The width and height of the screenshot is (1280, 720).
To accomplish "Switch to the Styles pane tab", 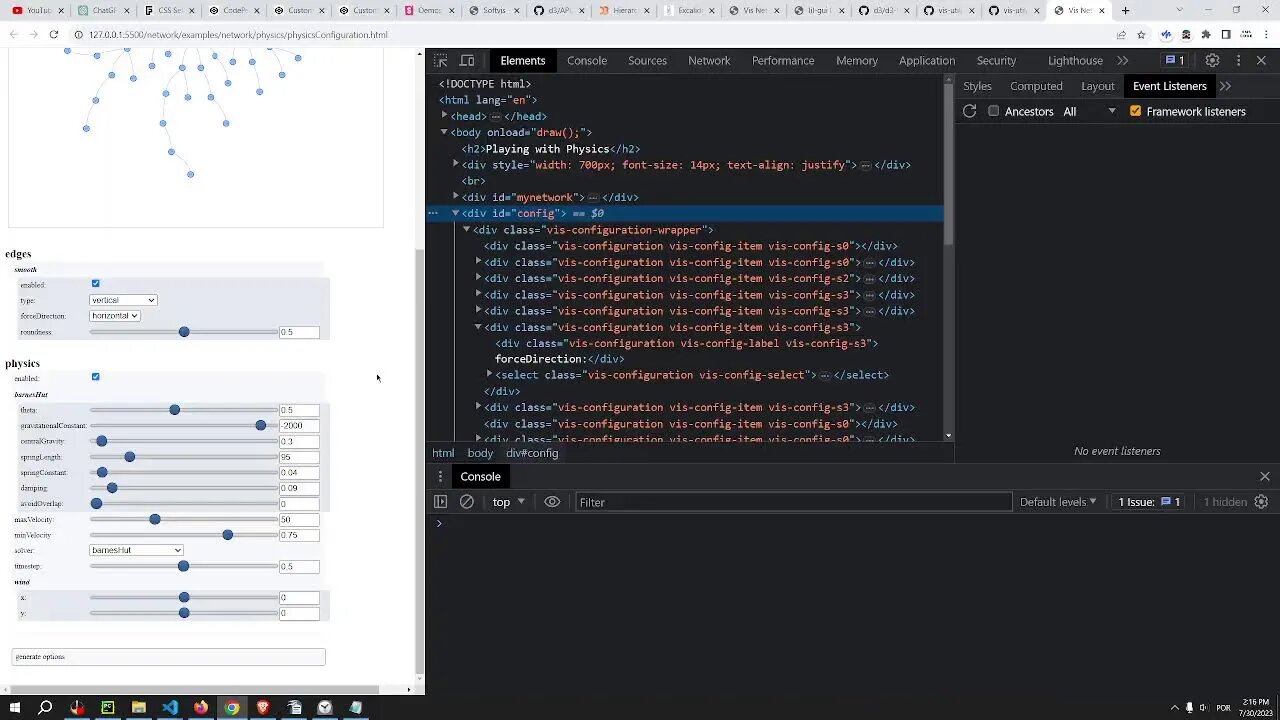I will [x=977, y=86].
